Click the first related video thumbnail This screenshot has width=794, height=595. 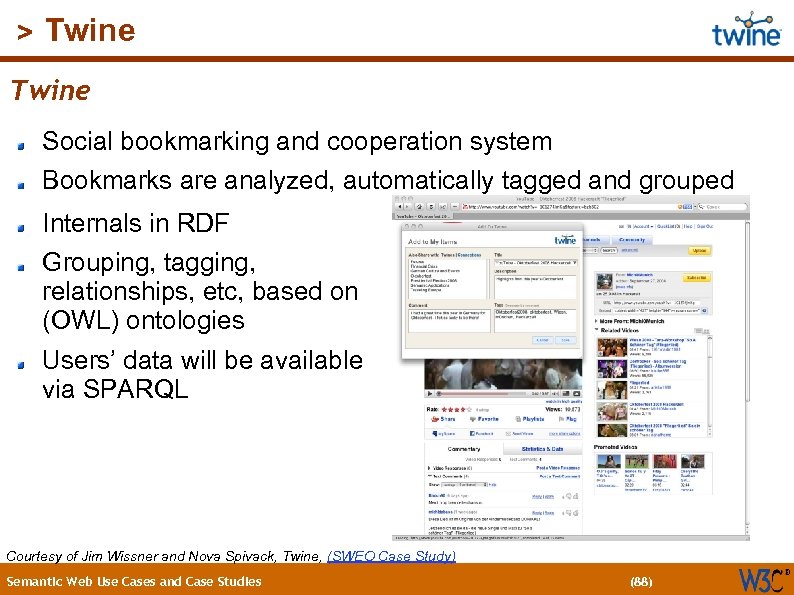click(x=612, y=347)
